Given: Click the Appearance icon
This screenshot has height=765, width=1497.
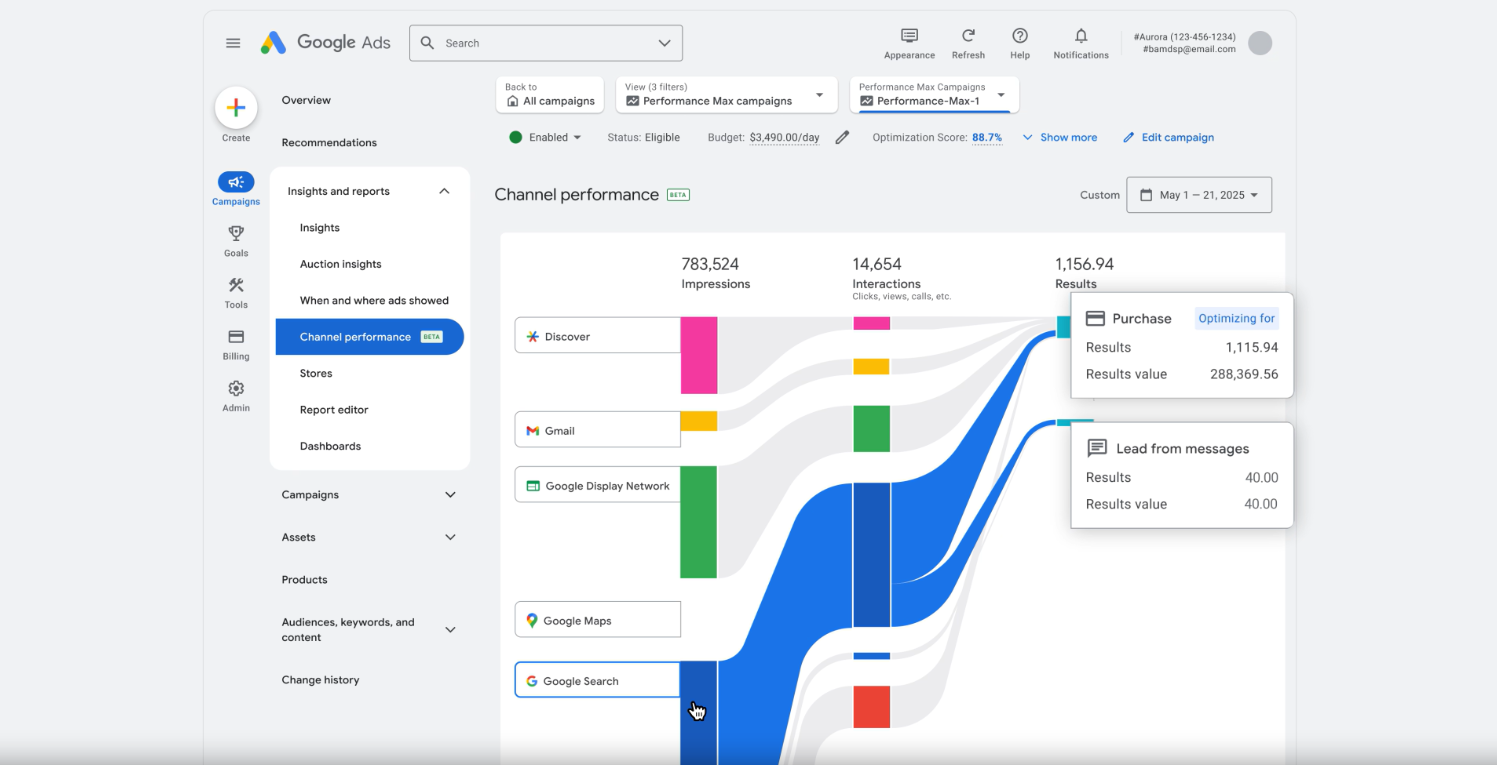Looking at the screenshot, I should [x=909, y=36].
